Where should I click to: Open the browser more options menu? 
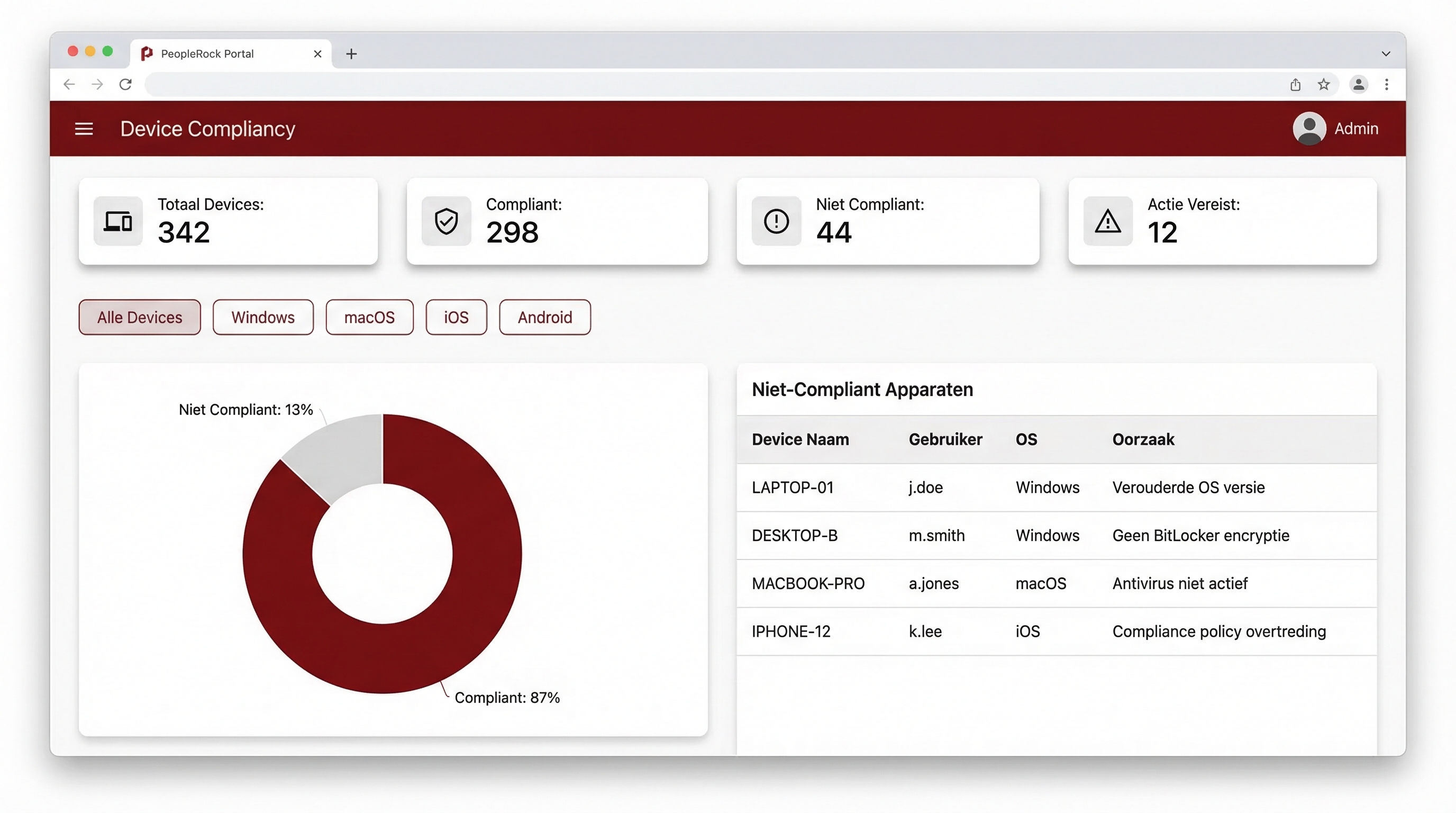click(x=1387, y=84)
